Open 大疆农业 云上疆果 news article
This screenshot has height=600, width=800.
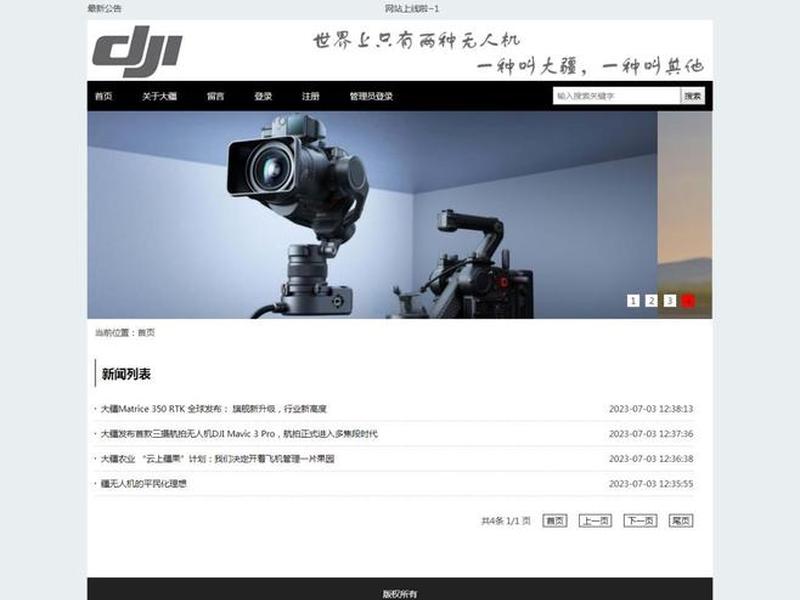coord(217,459)
